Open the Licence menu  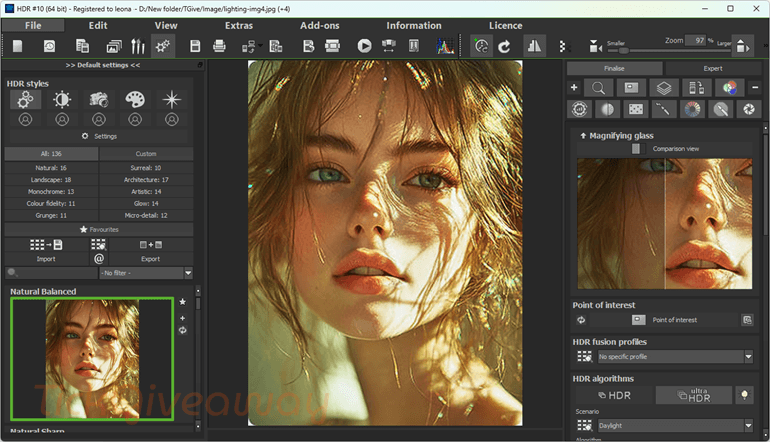point(505,26)
